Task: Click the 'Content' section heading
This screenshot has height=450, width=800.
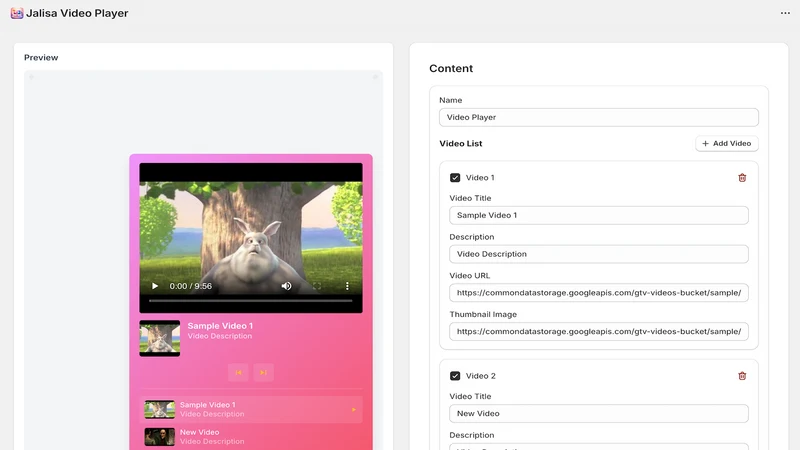Action: tap(451, 68)
